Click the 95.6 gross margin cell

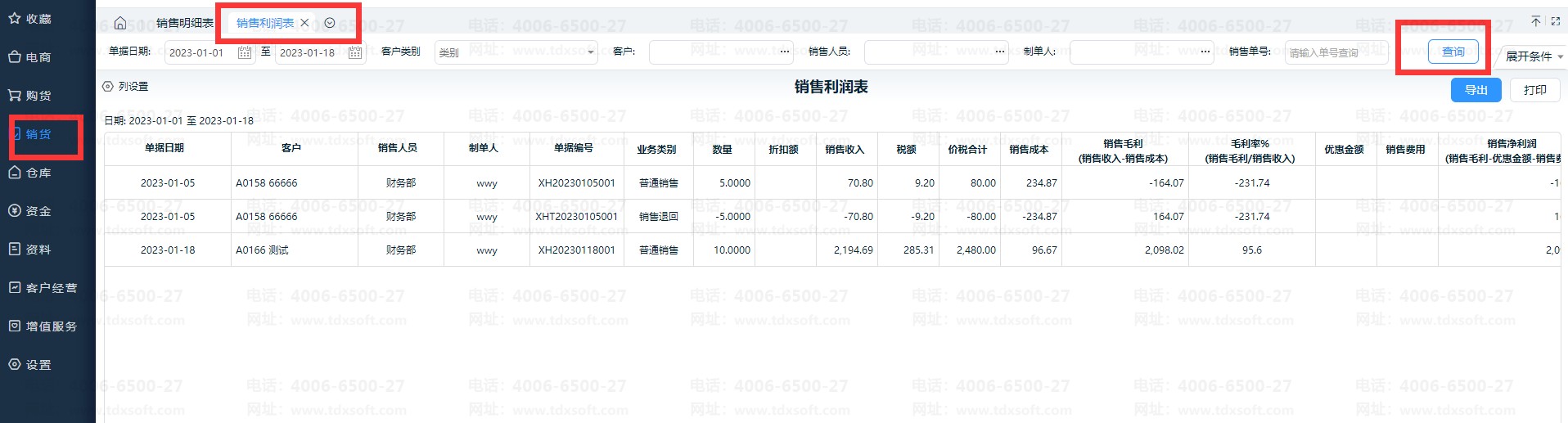click(1252, 250)
